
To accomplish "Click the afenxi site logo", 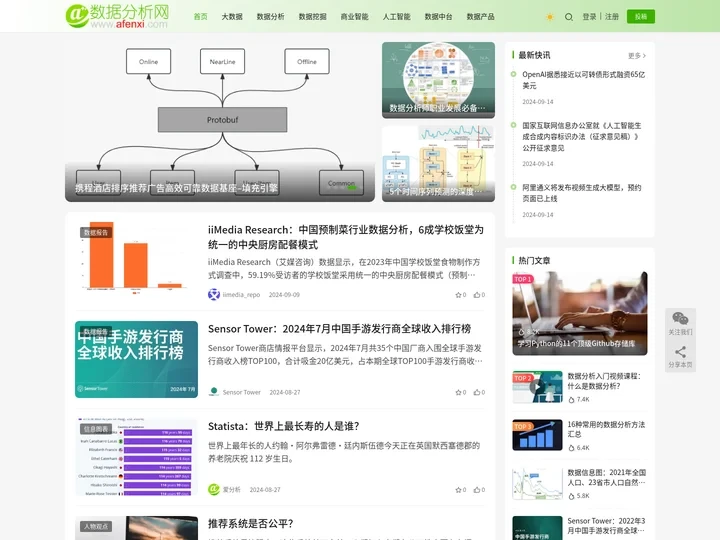I will coord(117,16).
